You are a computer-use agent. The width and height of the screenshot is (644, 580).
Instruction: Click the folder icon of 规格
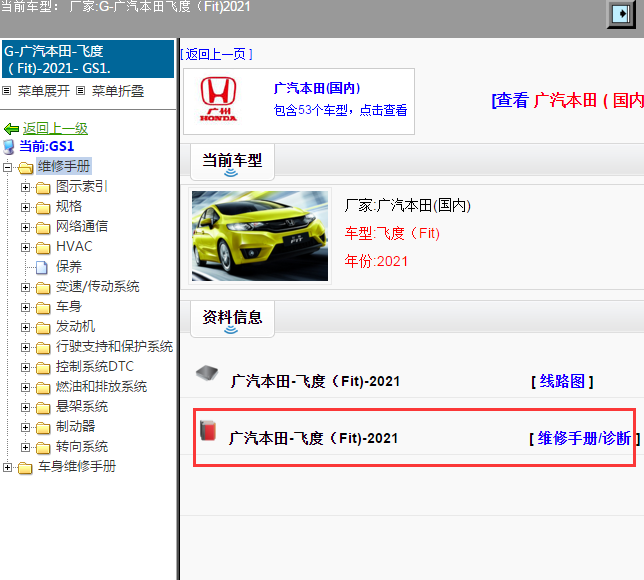point(43,208)
